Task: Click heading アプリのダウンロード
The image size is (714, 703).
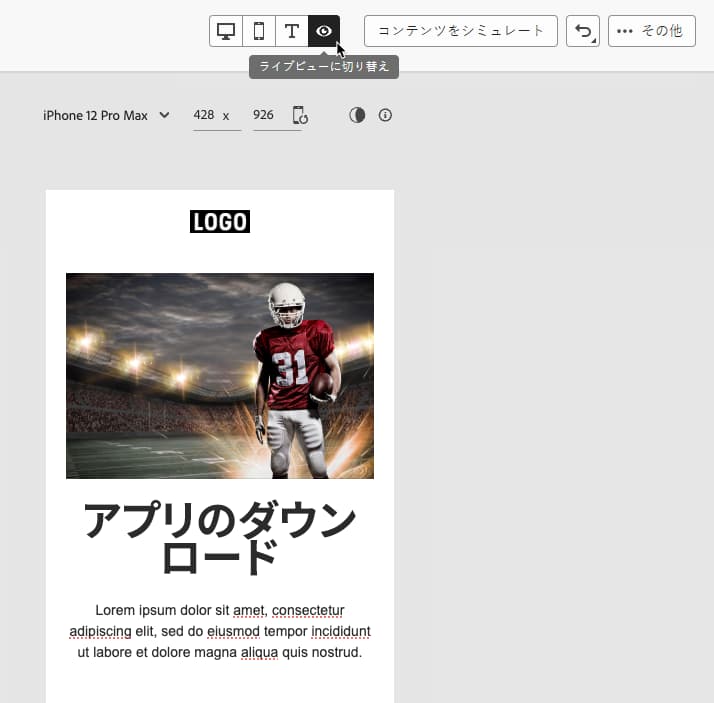Action: 220,538
